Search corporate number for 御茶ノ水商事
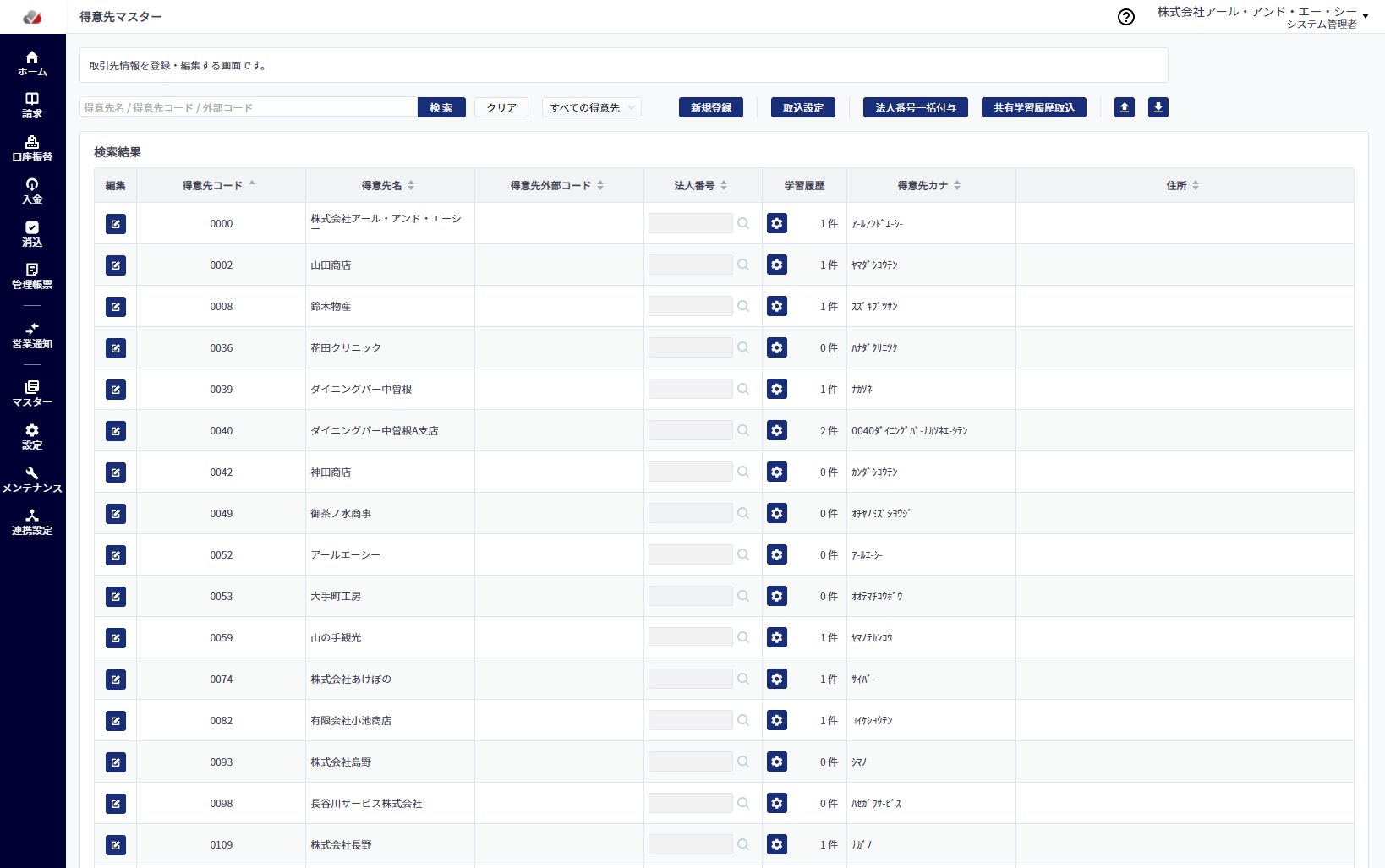The width and height of the screenshot is (1385, 868). 743,513
